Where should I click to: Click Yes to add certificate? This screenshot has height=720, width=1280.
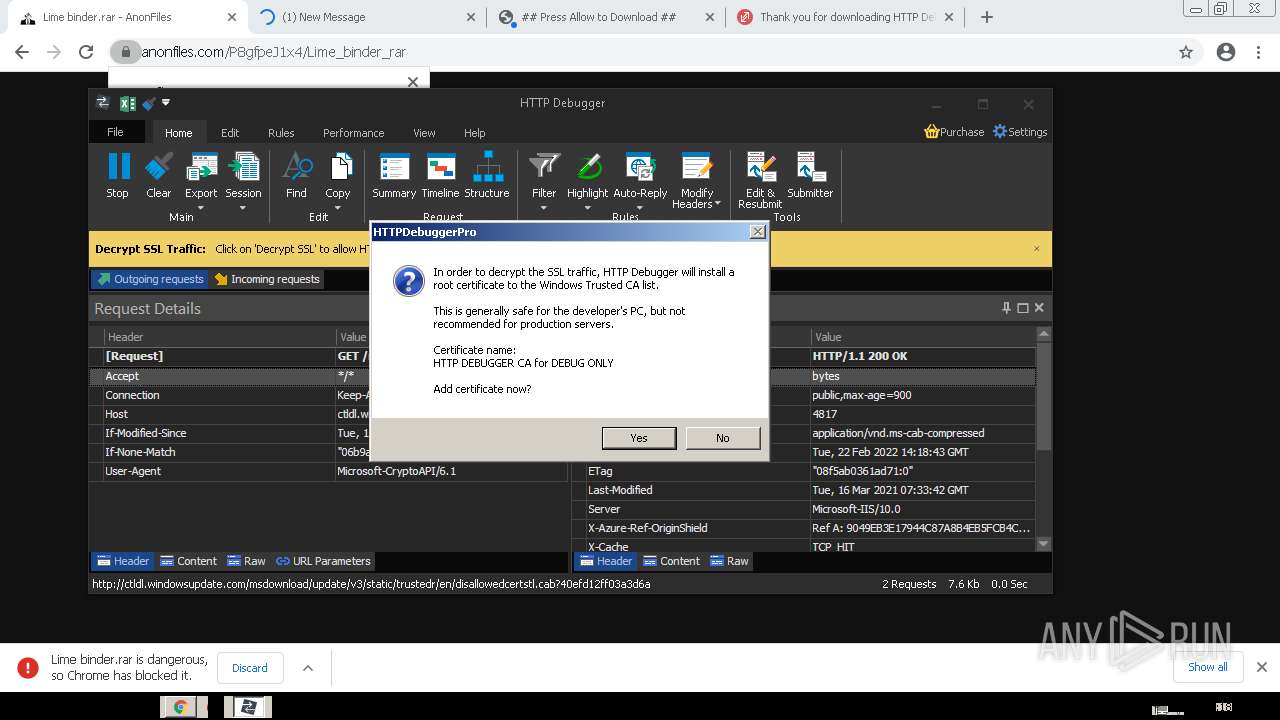tap(639, 438)
